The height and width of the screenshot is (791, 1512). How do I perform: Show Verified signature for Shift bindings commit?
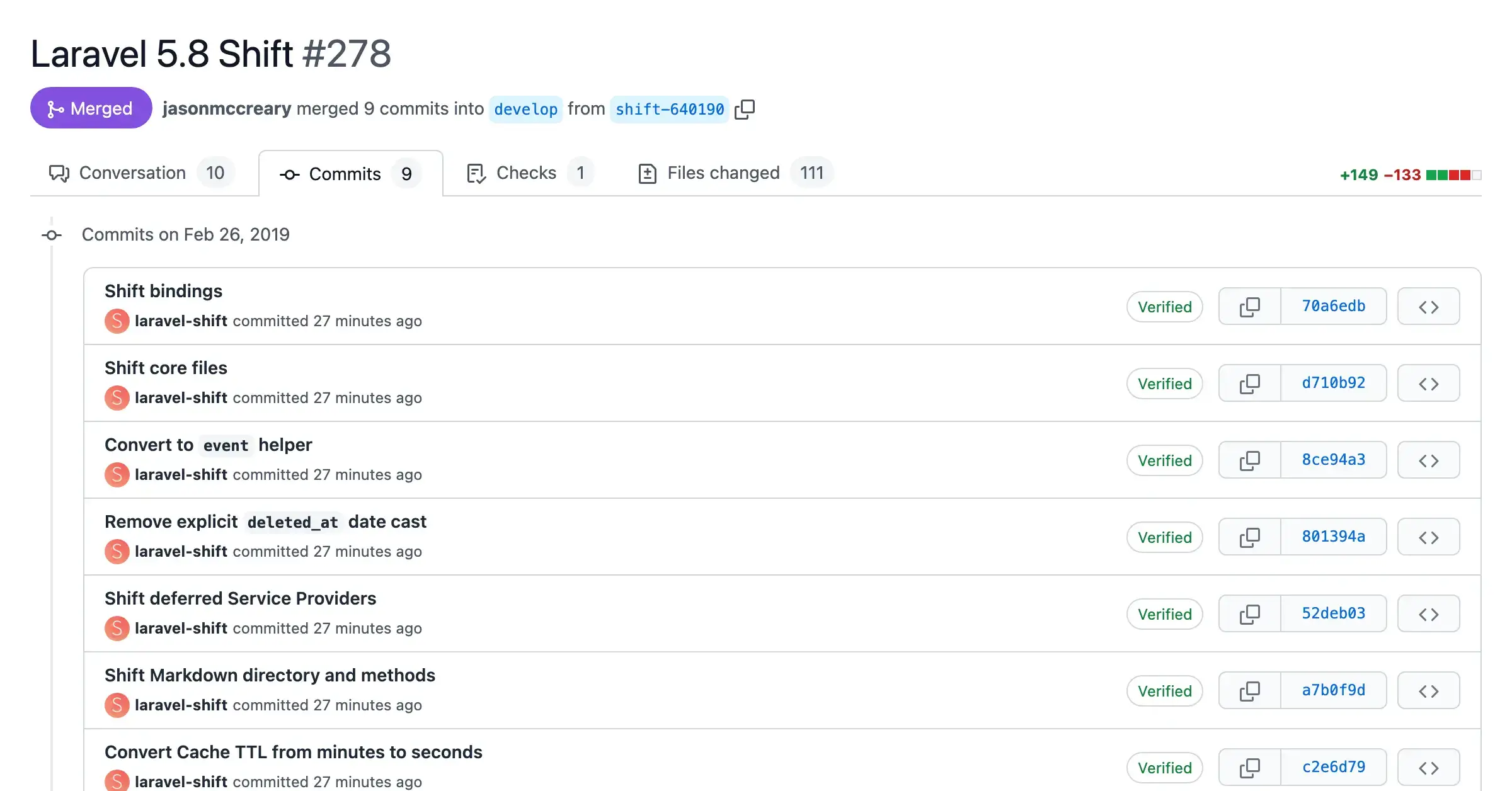pos(1164,307)
